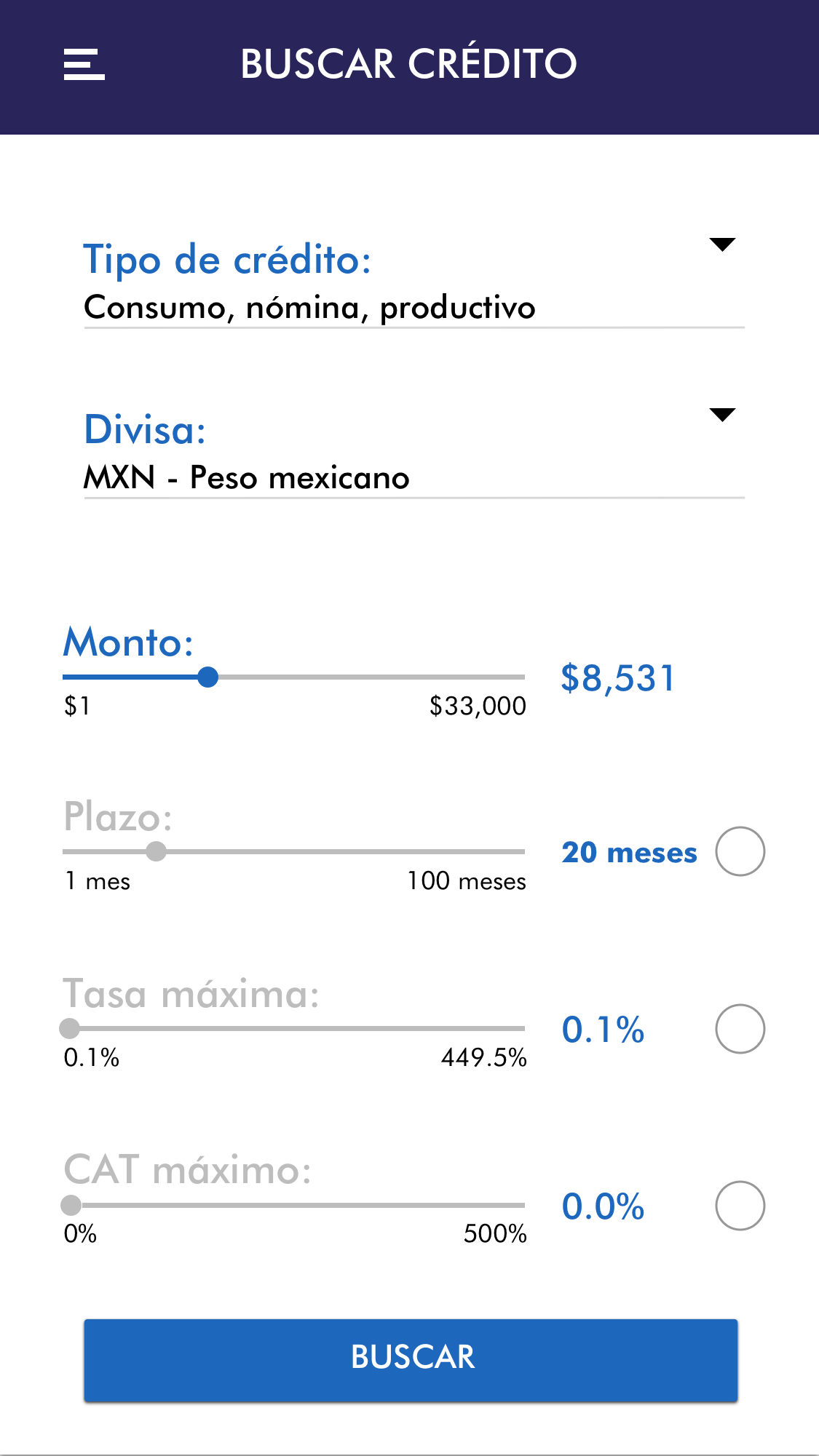Click the CAT máximo slider handle

pyautogui.click(x=71, y=1205)
